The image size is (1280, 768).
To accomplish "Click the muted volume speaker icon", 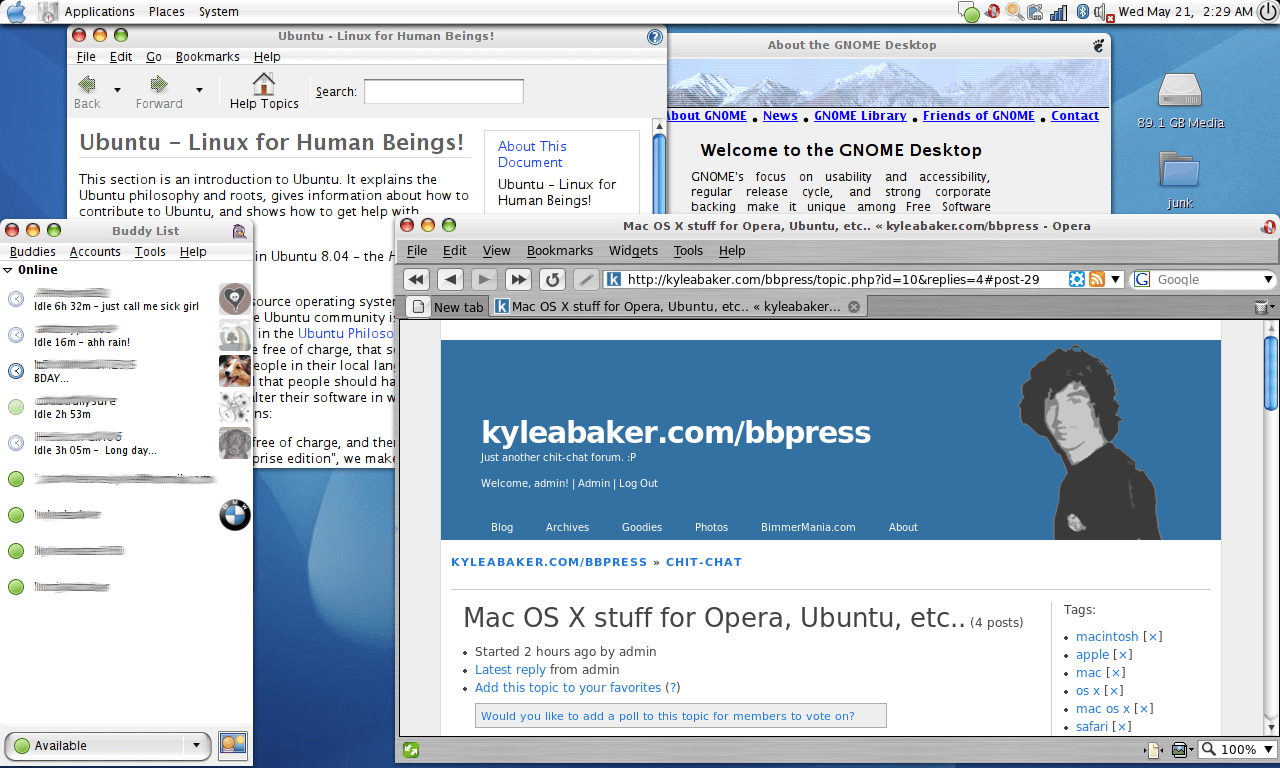I will point(1104,12).
